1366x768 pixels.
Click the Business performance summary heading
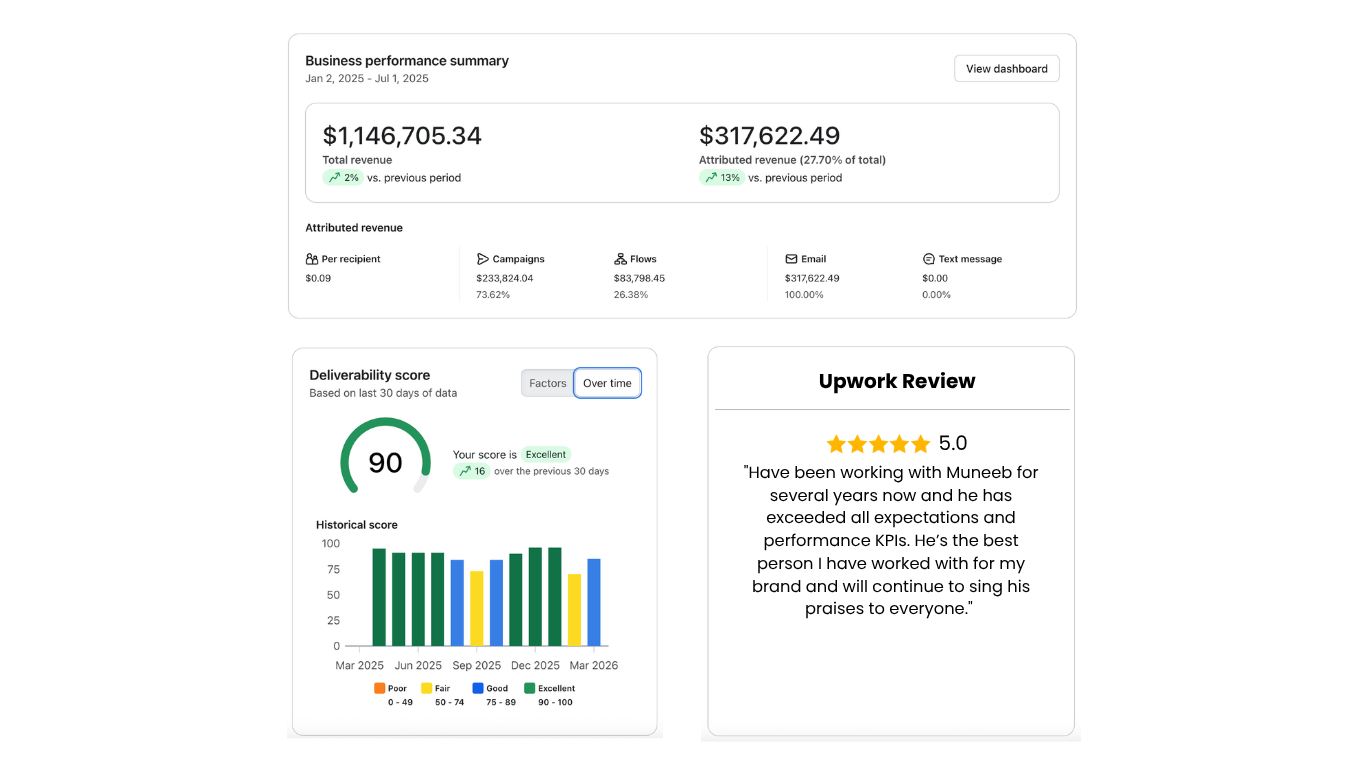(x=407, y=61)
